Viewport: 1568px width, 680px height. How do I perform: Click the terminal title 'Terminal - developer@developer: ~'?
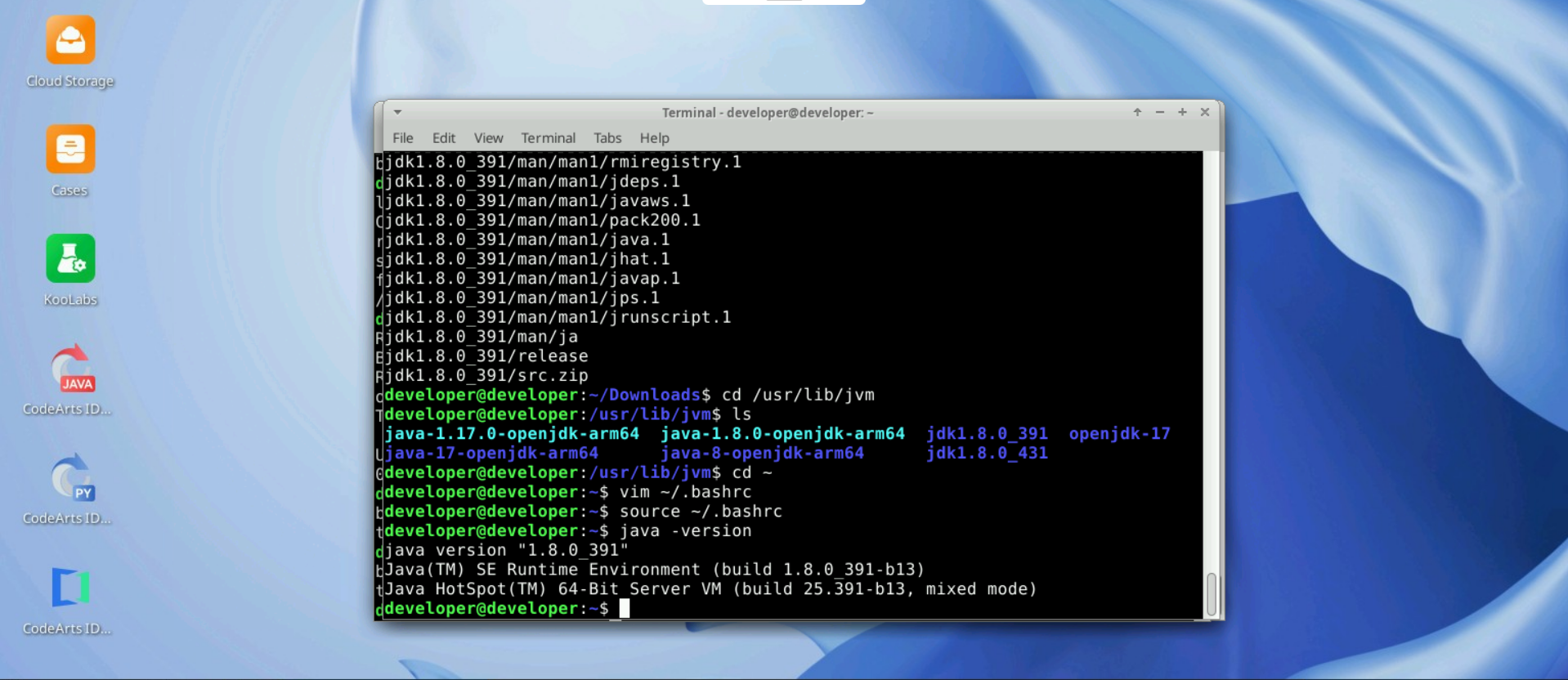tap(768, 113)
